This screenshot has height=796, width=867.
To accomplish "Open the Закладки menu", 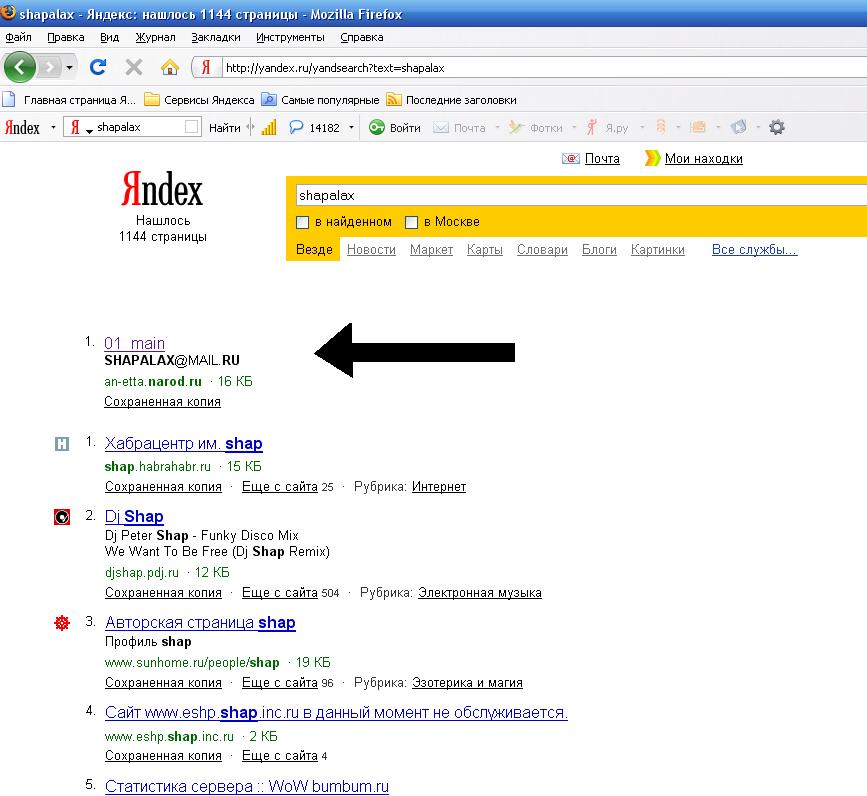I will pos(216,38).
